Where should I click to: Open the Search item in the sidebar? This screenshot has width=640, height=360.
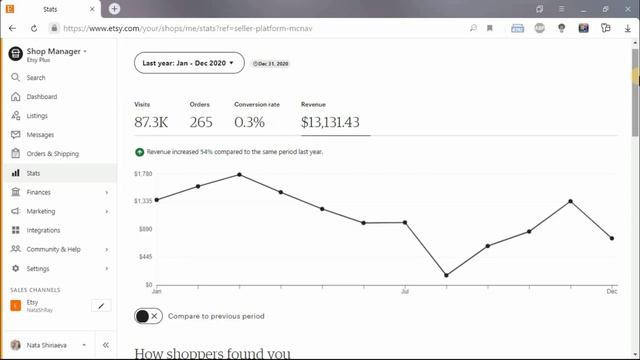pyautogui.click(x=60, y=78)
